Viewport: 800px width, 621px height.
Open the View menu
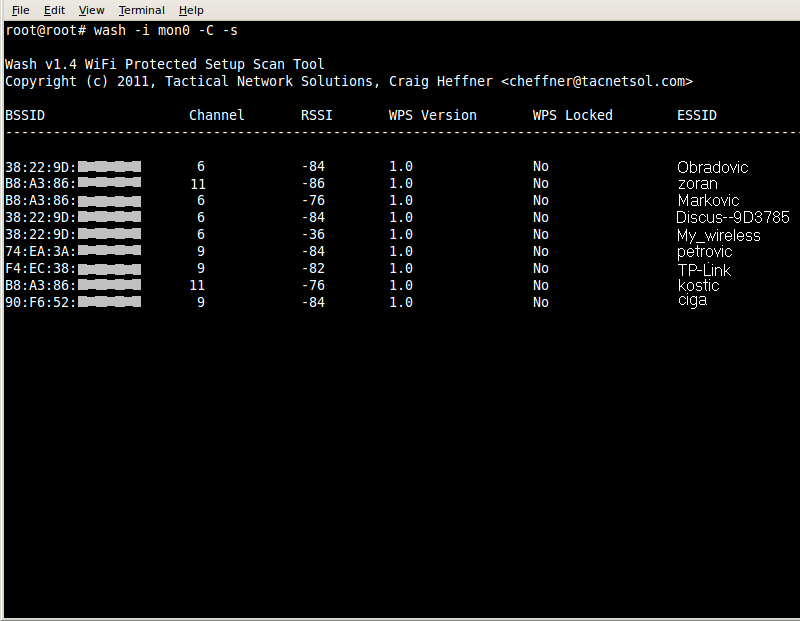[91, 10]
